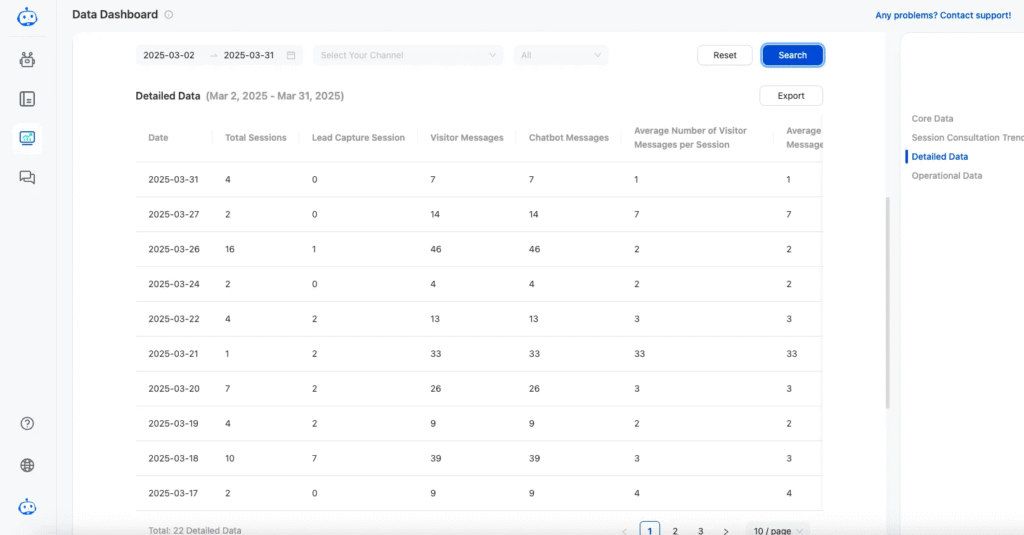The image size is (1024, 535).
Task: Open the calendar icon in date range
Action: click(x=291, y=56)
